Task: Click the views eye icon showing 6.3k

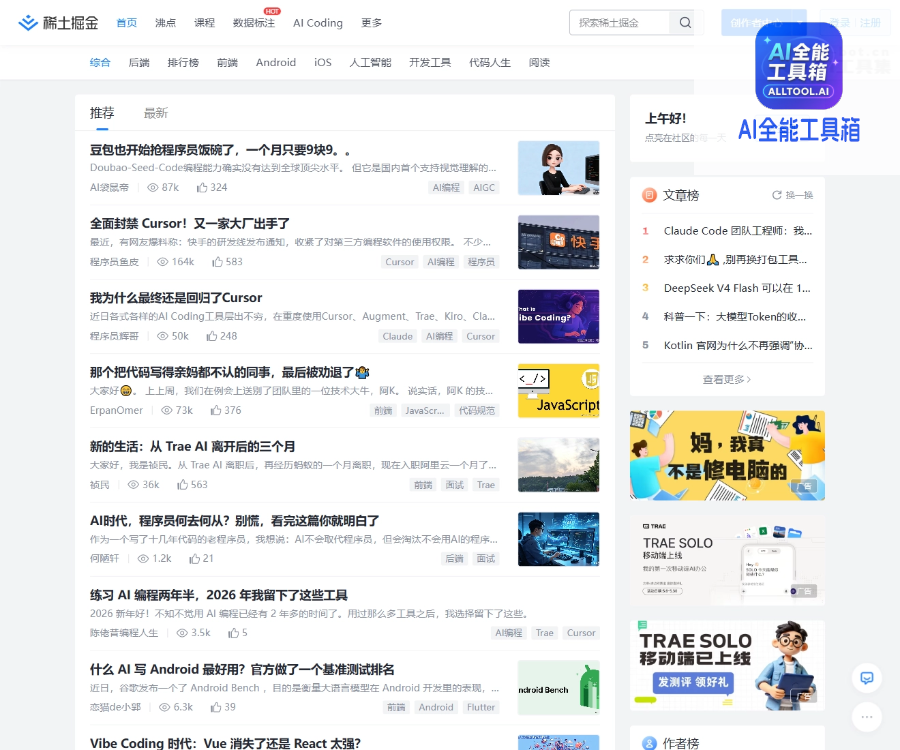Action: 165,708
